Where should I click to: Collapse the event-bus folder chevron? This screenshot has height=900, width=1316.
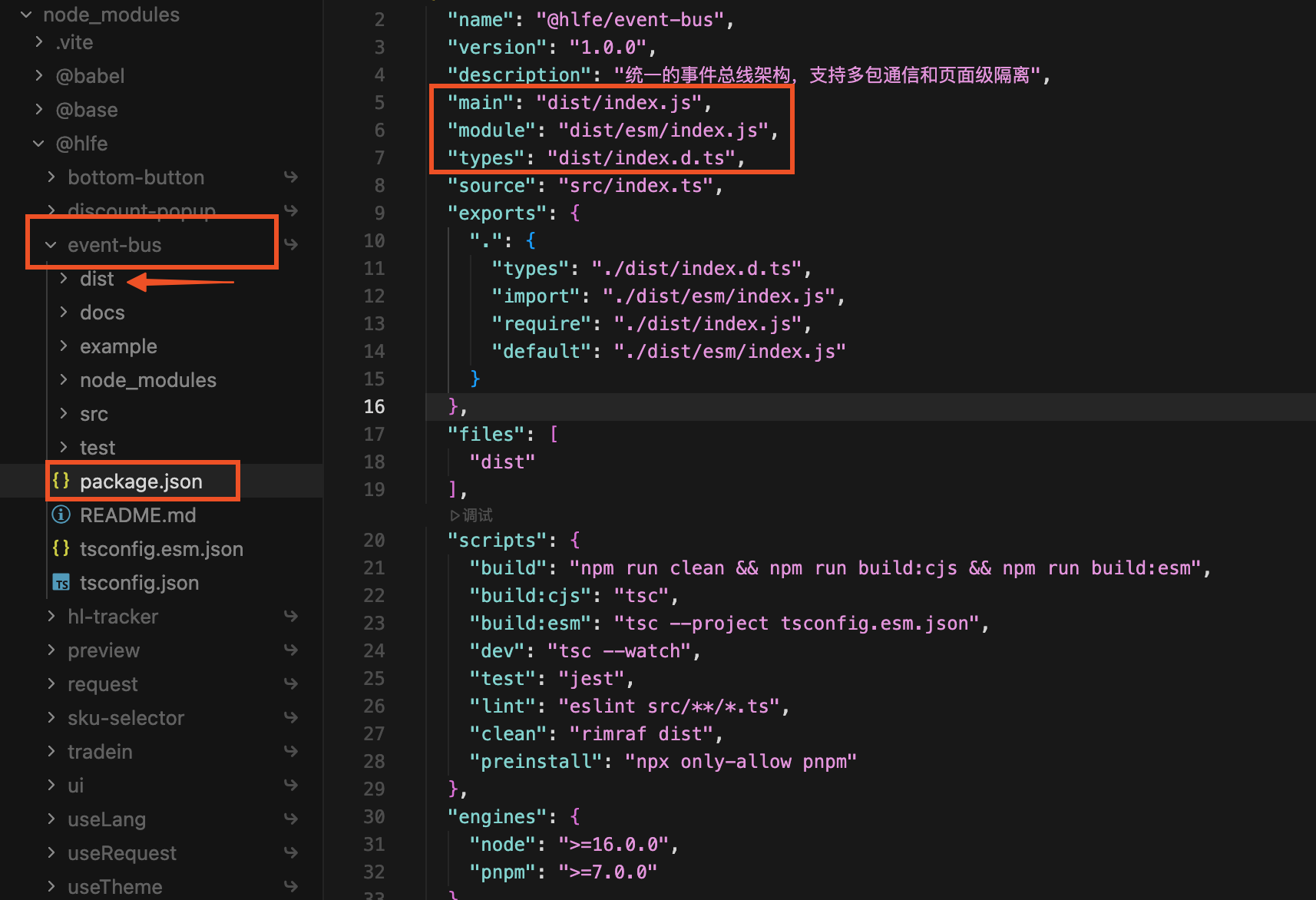coord(51,245)
